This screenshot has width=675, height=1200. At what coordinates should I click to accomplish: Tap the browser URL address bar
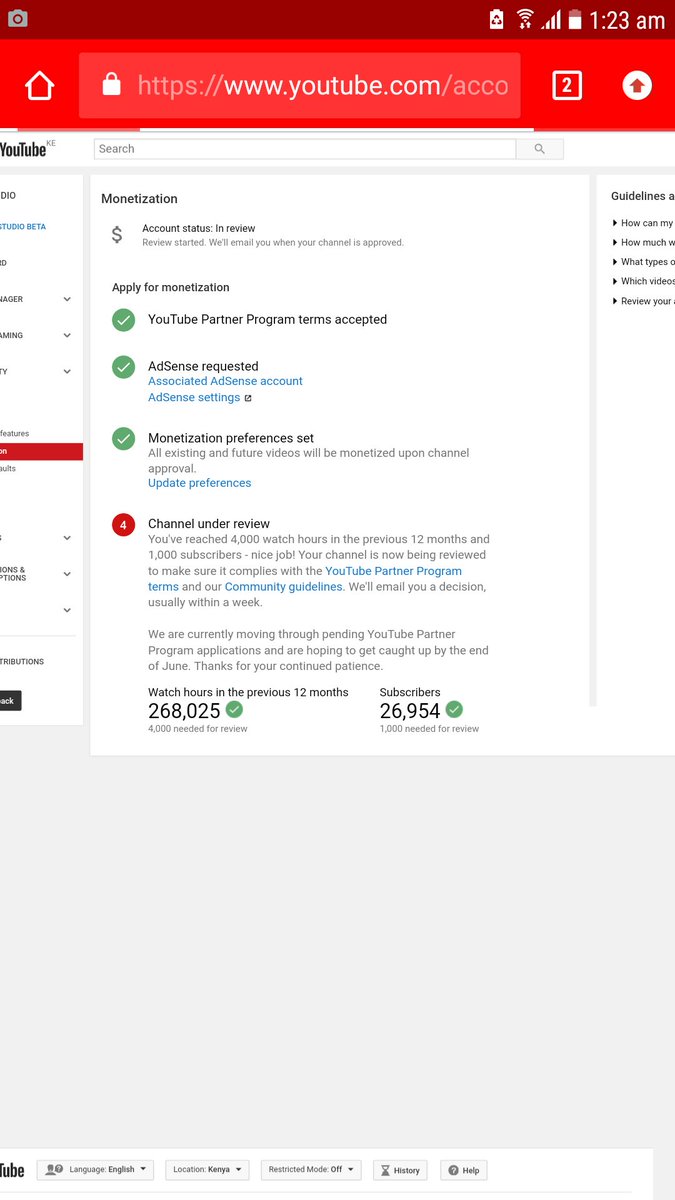point(300,86)
